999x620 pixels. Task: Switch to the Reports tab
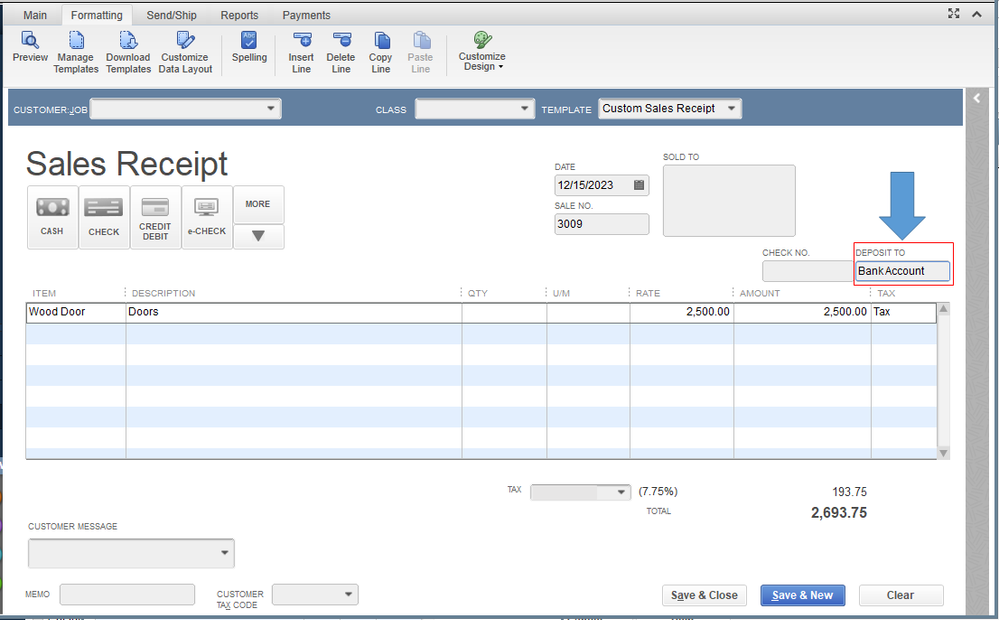coord(240,15)
